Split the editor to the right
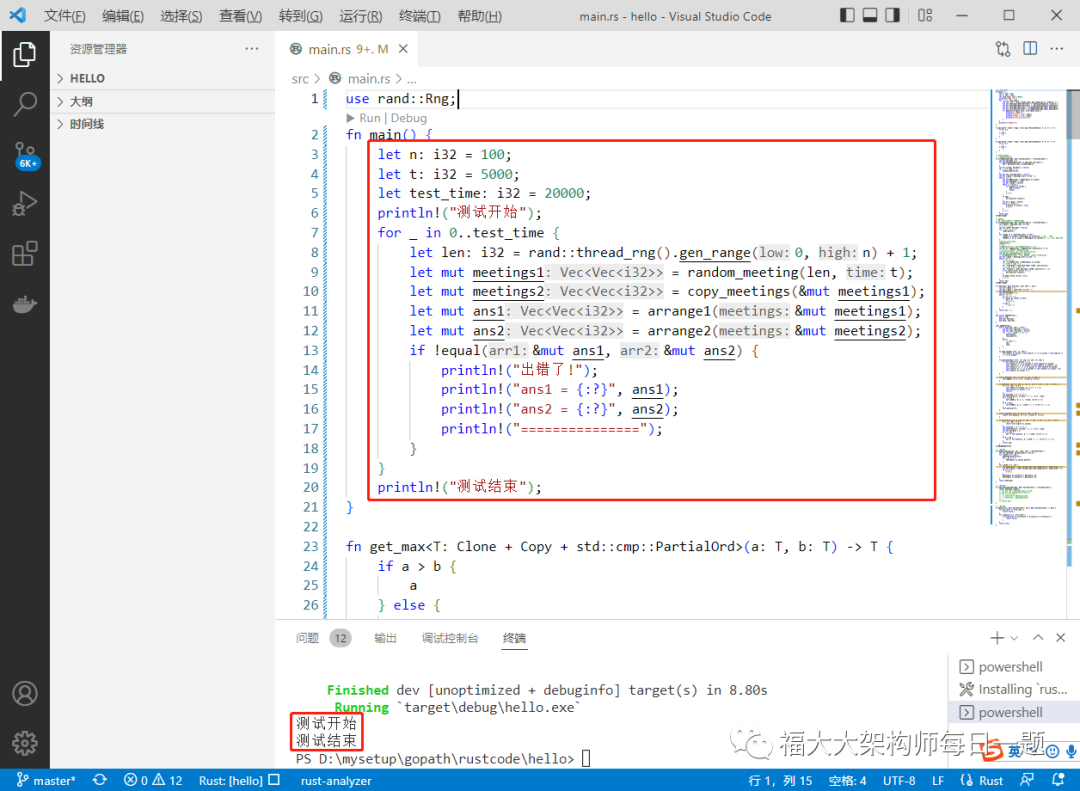Screen dimensions: 1080x791 [1030, 48]
